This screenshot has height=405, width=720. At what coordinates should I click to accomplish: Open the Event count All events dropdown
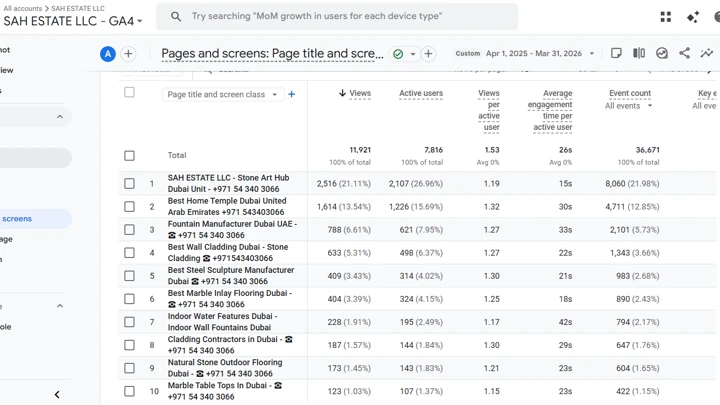pos(629,106)
